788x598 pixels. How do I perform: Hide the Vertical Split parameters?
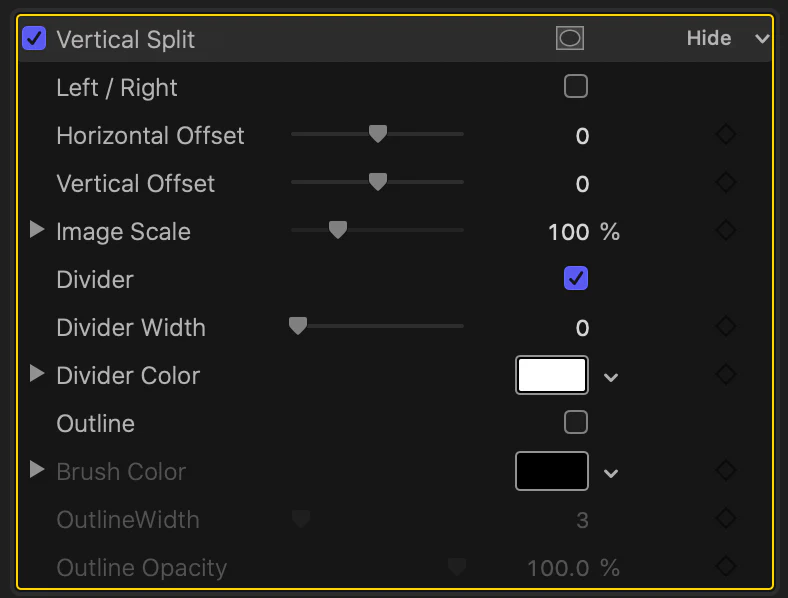click(709, 39)
